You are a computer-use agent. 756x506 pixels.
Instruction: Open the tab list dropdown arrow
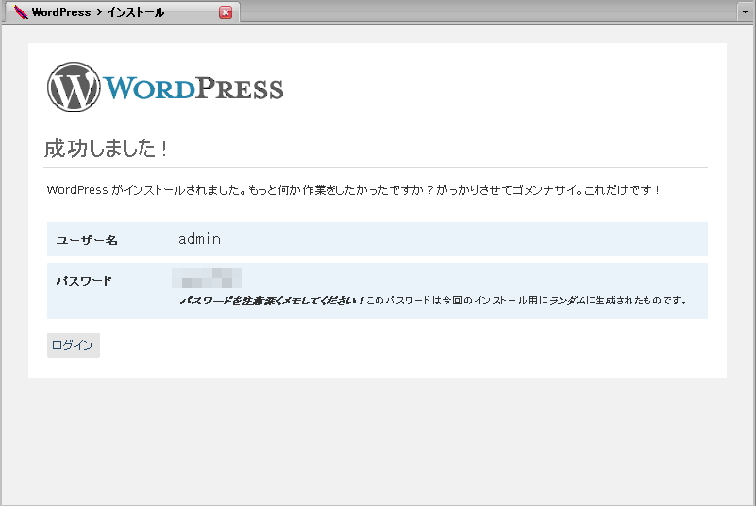(x=745, y=12)
